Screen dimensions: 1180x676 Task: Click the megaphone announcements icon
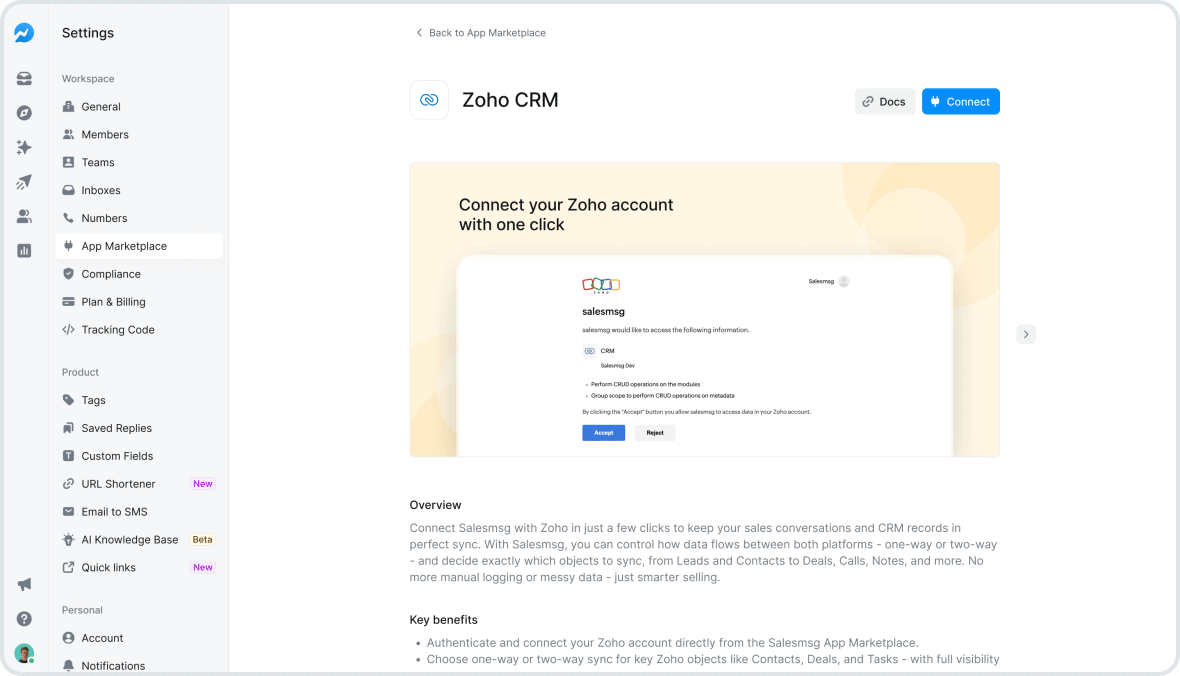pos(24,584)
